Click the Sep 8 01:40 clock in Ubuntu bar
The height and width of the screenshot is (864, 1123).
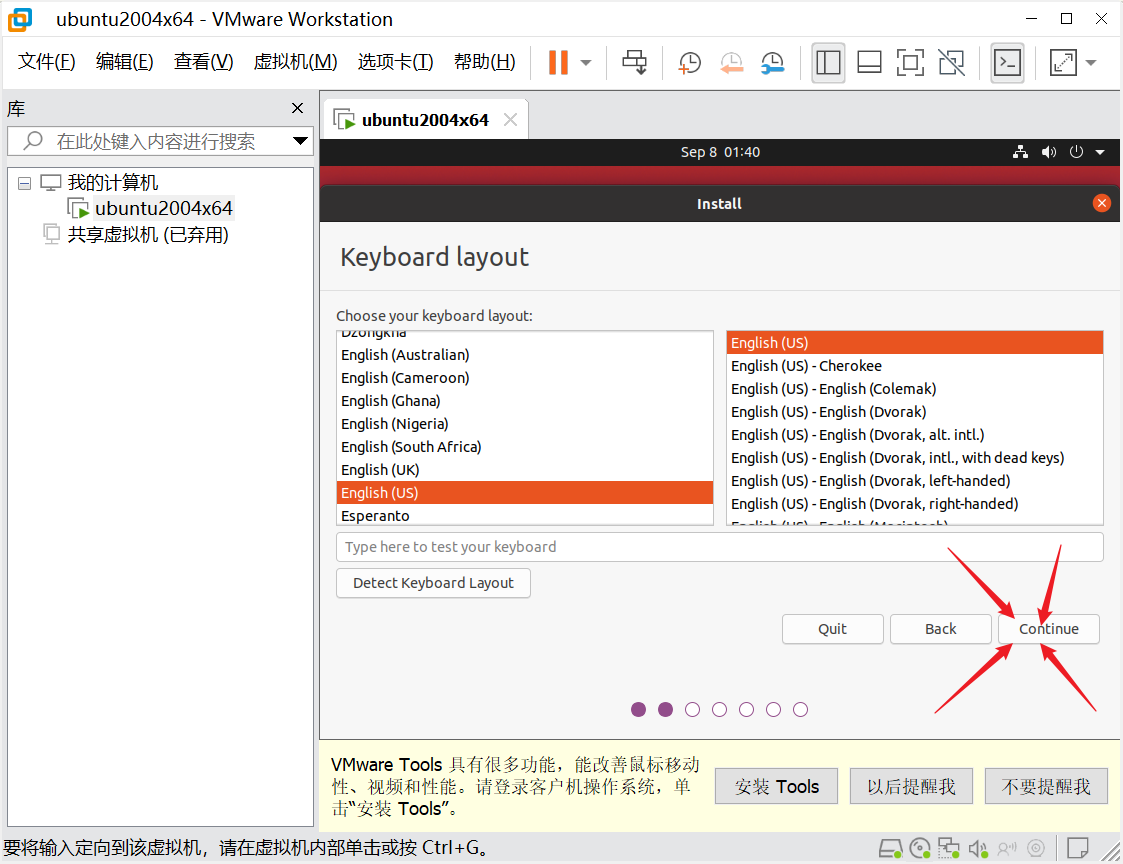[720, 152]
